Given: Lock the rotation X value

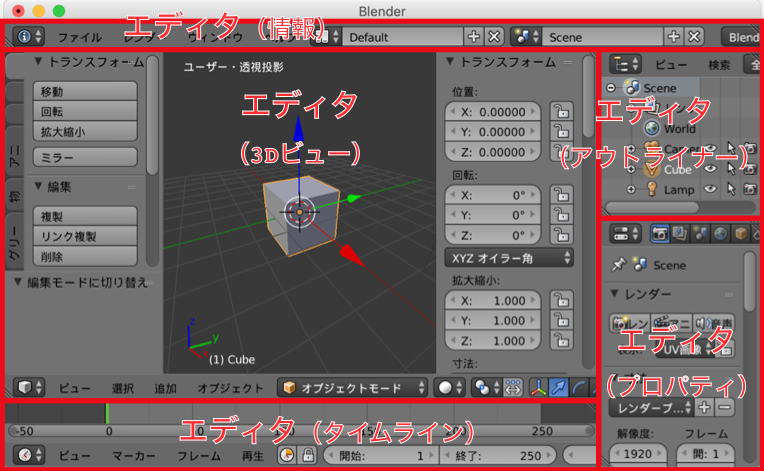Looking at the screenshot, I should [561, 195].
